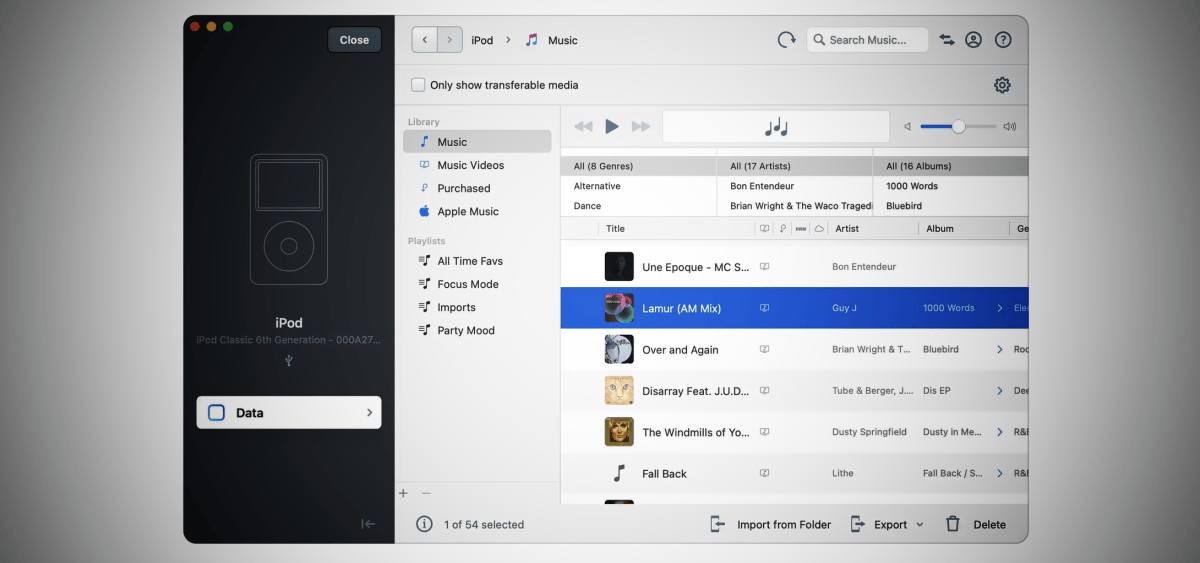Add a playlist with the plus icon
The width and height of the screenshot is (1200, 563).
(x=404, y=493)
